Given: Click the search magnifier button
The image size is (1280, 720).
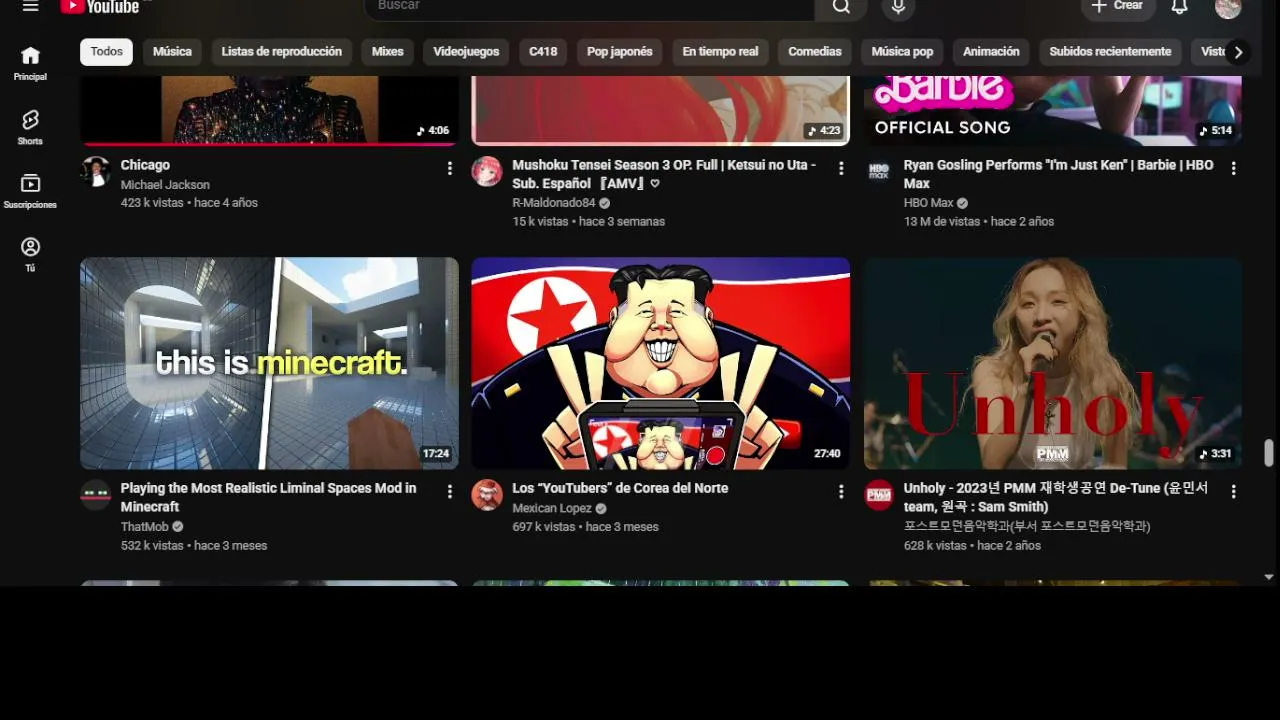Looking at the screenshot, I should pyautogui.click(x=841, y=7).
